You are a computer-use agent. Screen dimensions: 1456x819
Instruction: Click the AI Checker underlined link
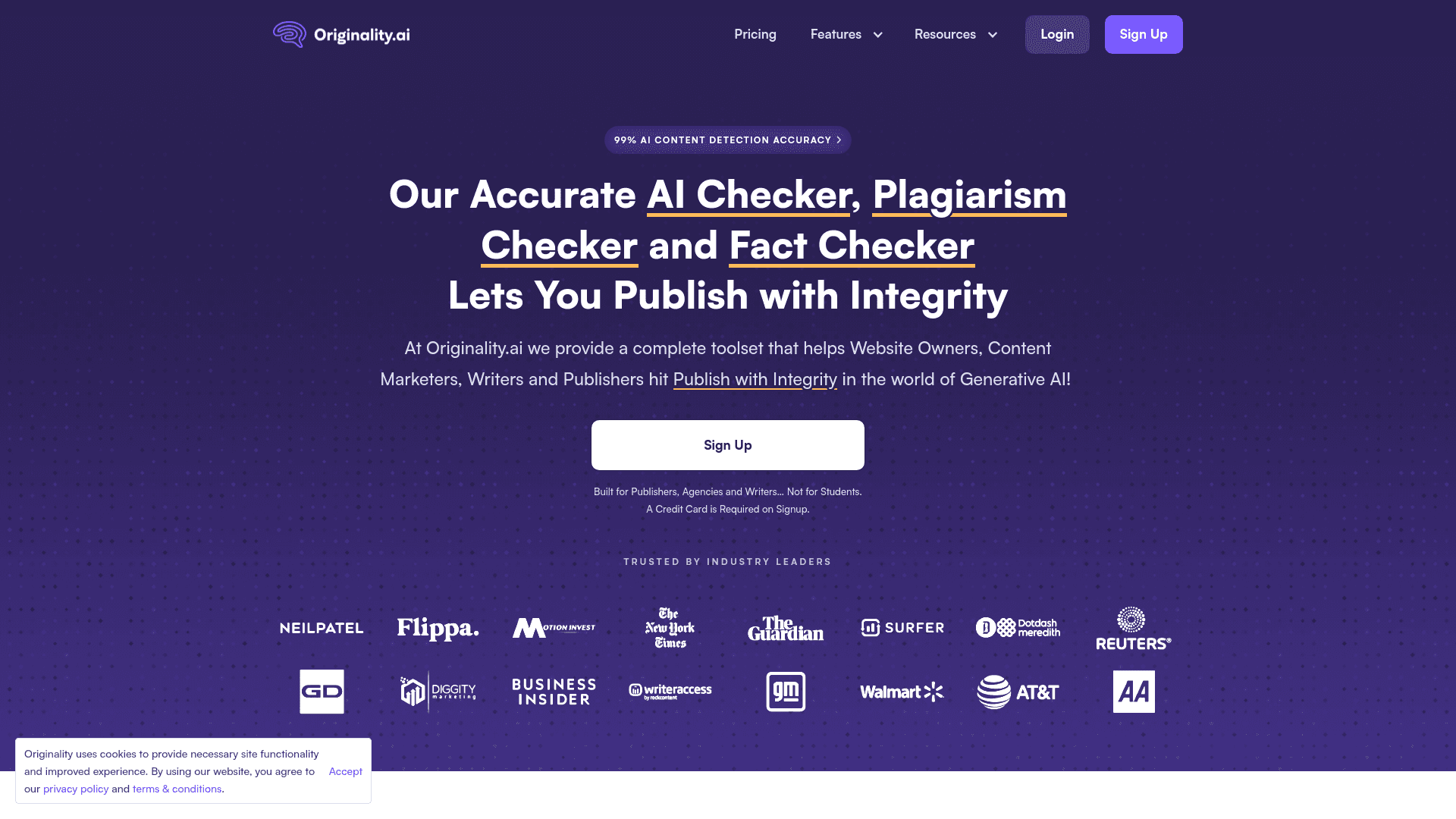point(749,193)
